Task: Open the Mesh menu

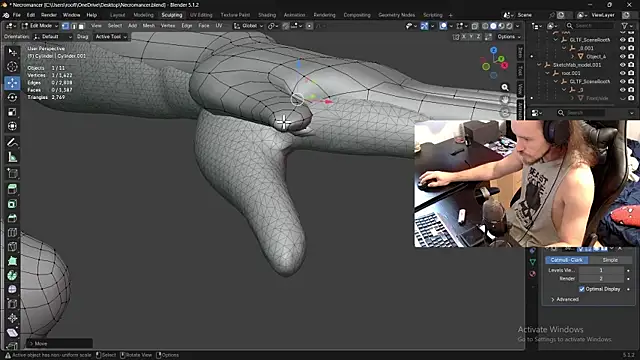Action: 149,26
